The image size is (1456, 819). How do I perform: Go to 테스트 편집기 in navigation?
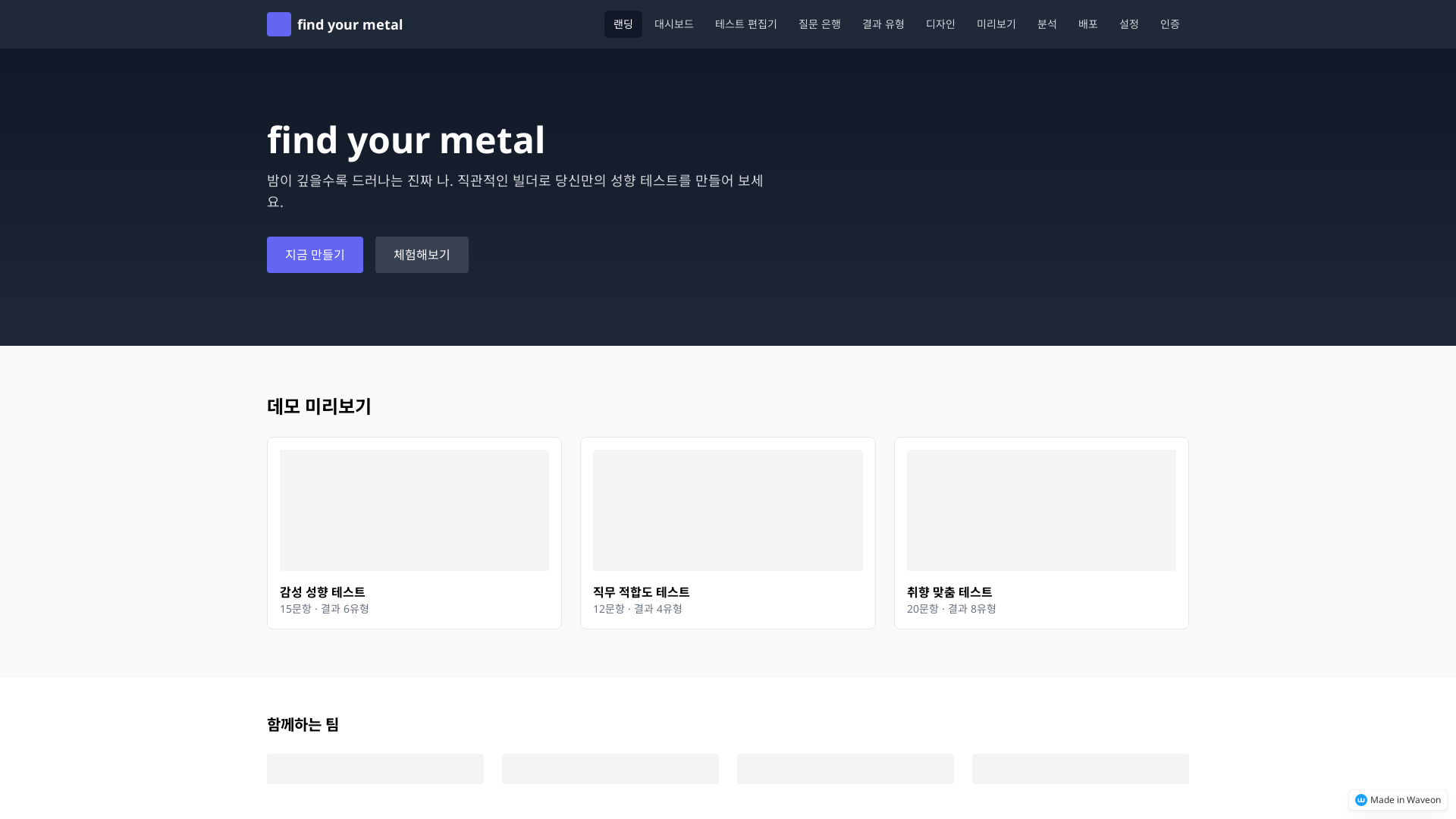click(745, 24)
